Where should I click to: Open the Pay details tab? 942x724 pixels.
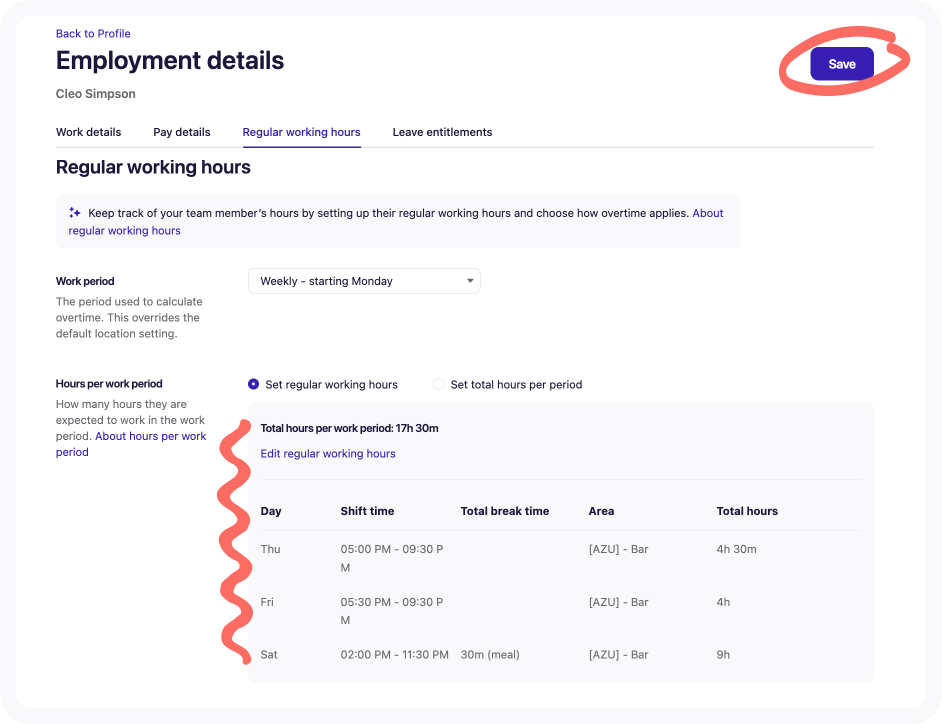pos(181,131)
